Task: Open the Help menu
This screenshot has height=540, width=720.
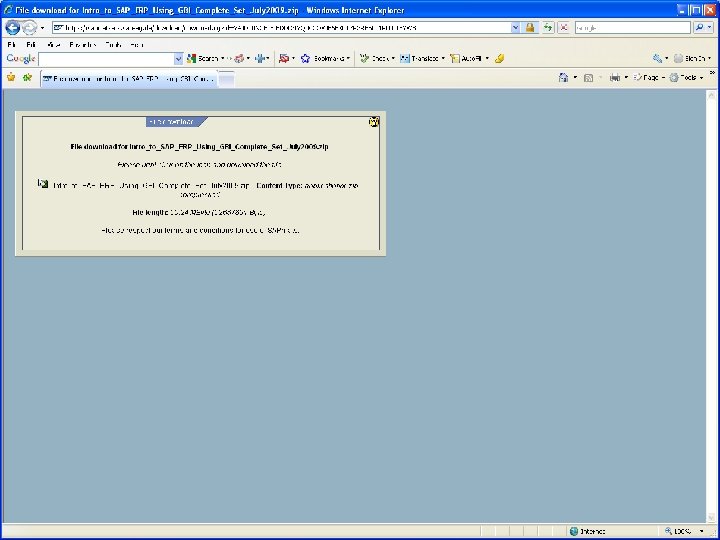Action: pyautogui.click(x=137, y=45)
